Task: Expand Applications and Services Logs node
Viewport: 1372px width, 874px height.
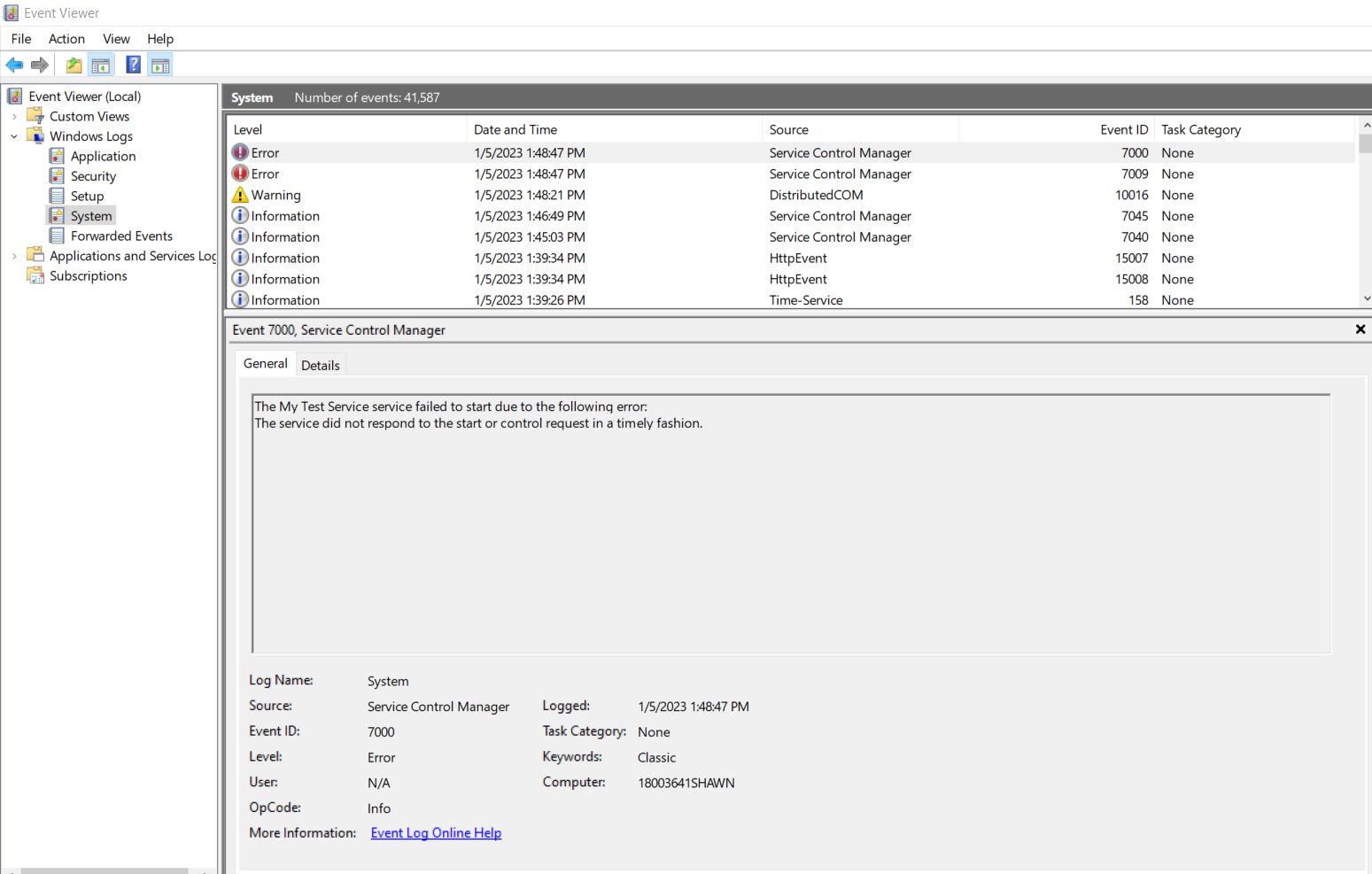Action: [14, 256]
